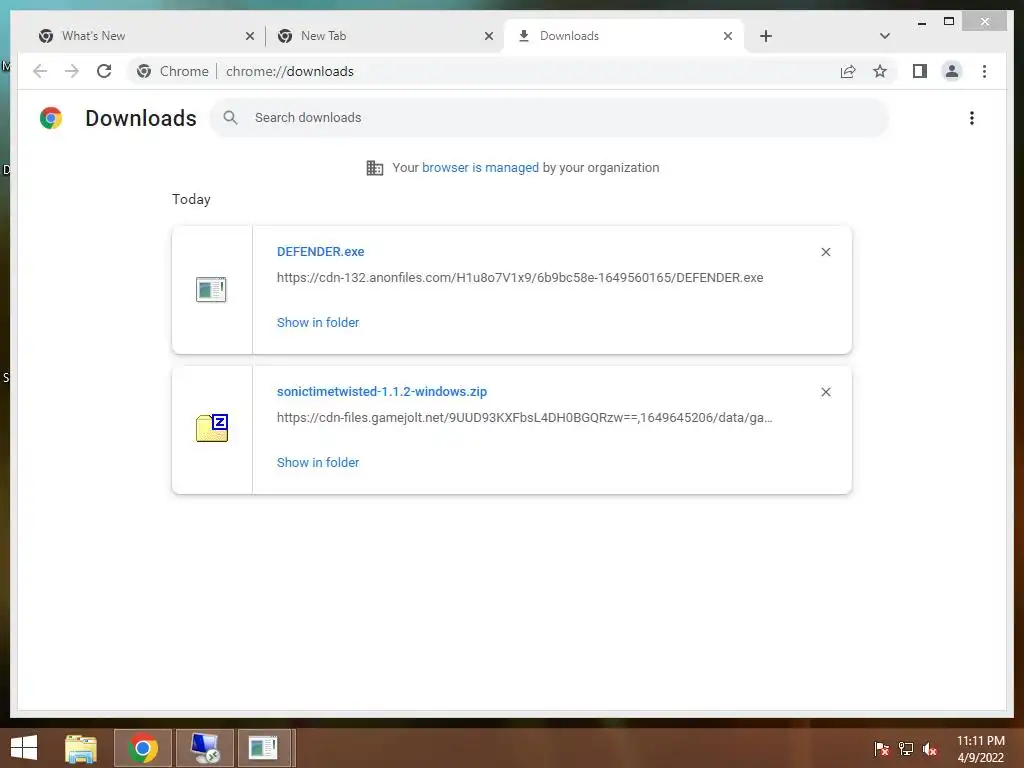The image size is (1024, 768).
Task: Close the What's New tab
Action: point(249,36)
